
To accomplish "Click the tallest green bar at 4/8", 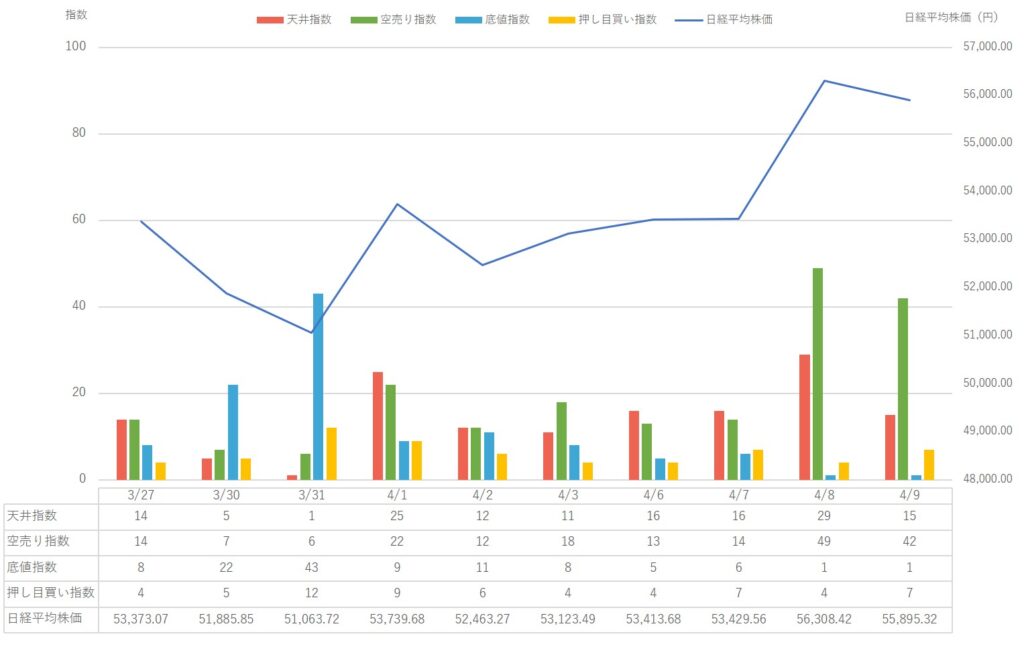I will 817,374.
